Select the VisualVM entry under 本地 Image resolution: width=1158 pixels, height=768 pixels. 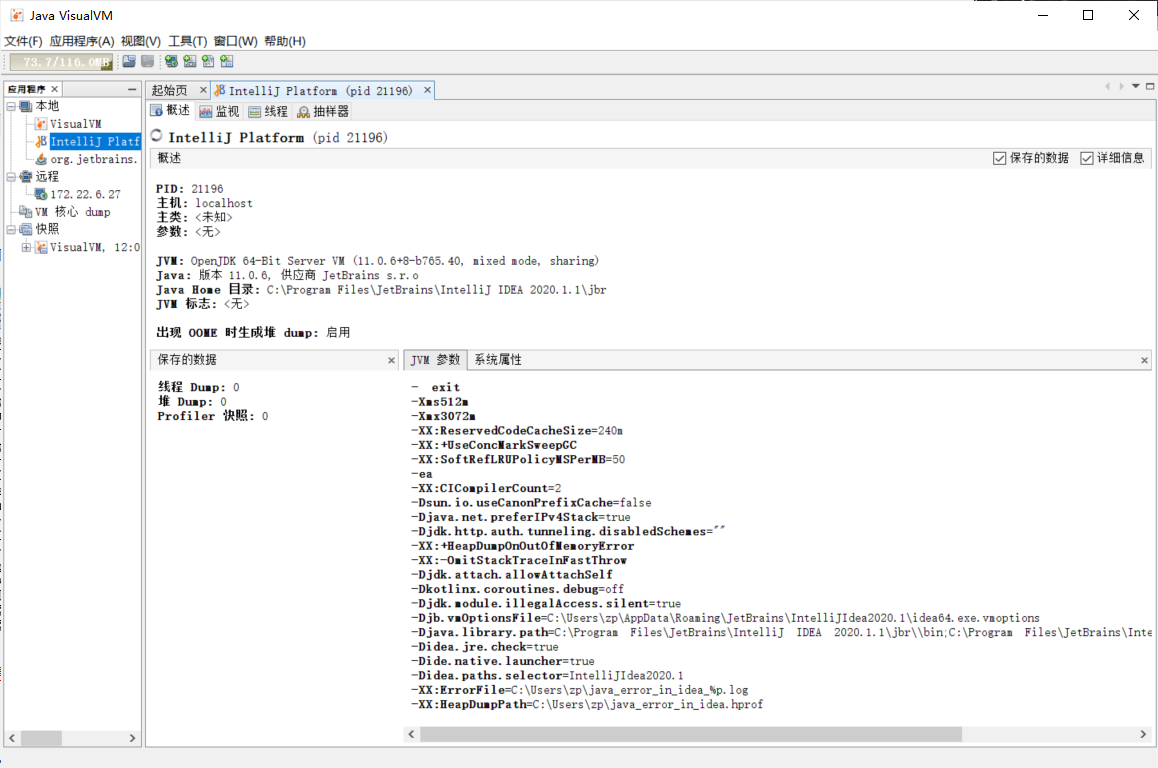click(x=75, y=124)
